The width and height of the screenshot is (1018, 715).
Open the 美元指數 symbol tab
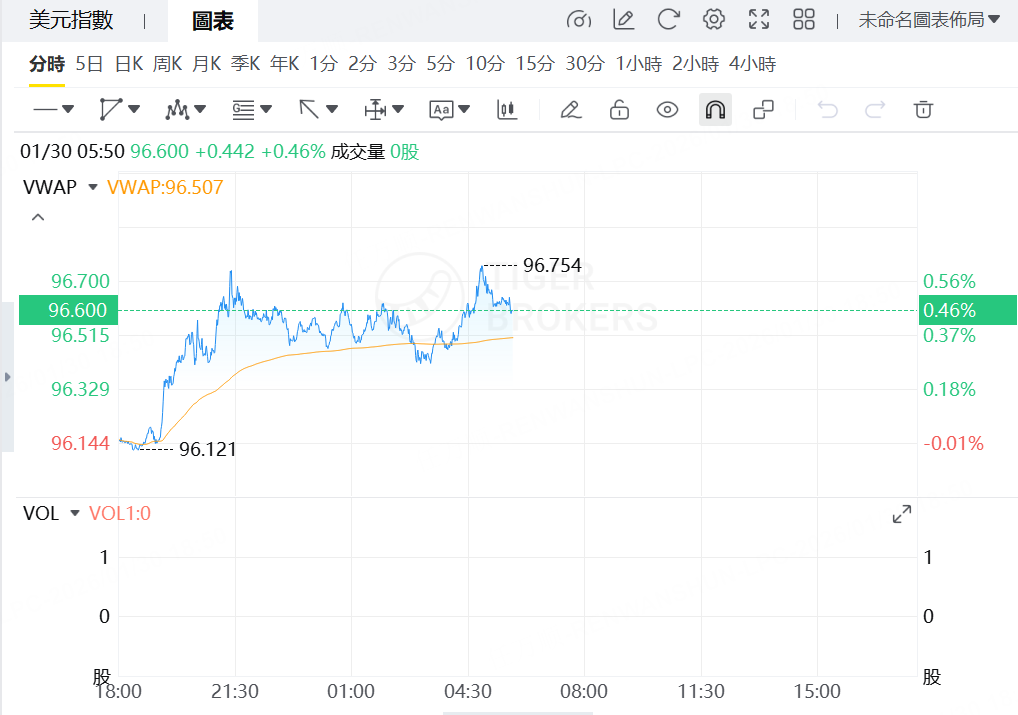pyautogui.click(x=71, y=20)
